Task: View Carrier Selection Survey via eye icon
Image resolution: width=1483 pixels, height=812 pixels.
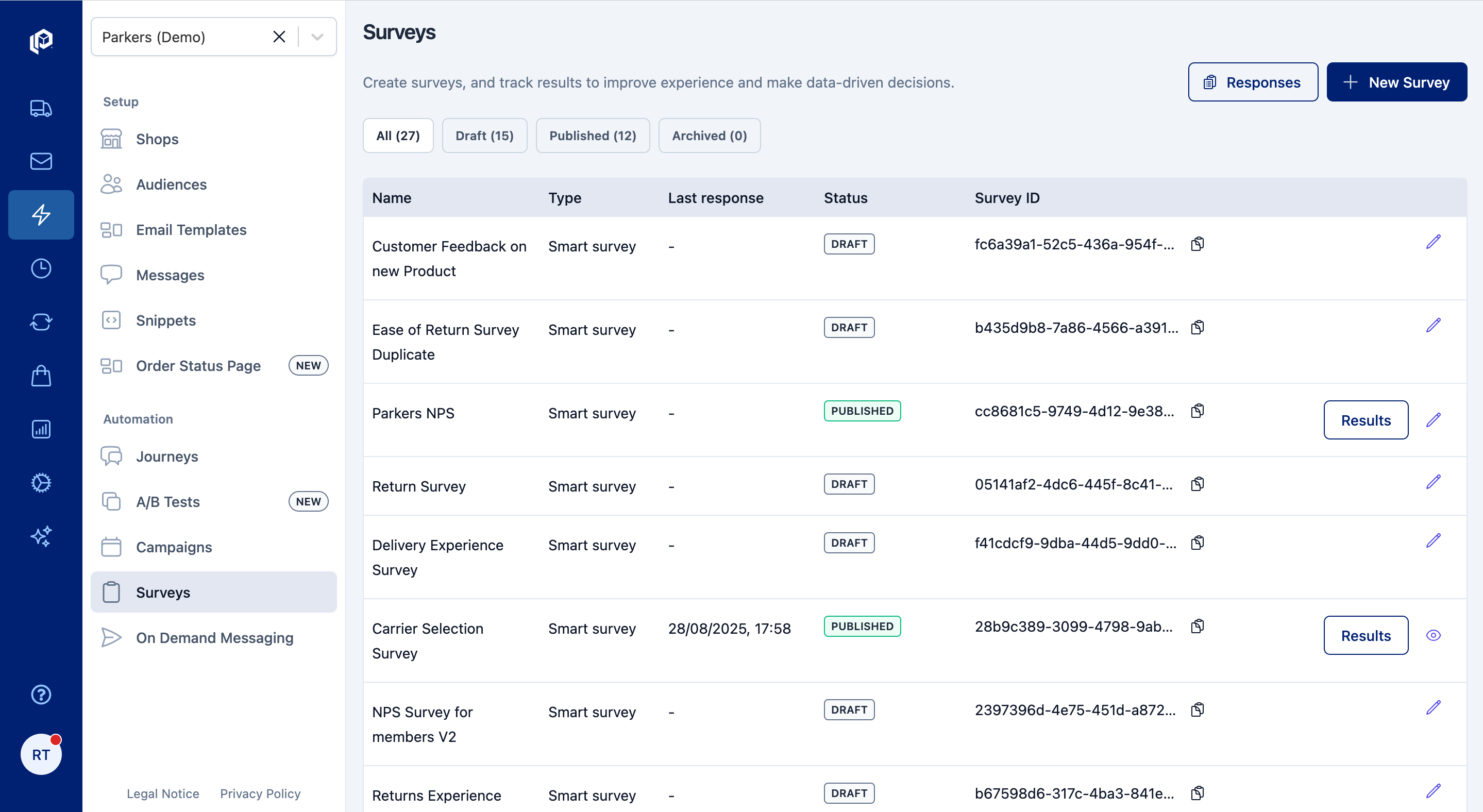Action: (1433, 635)
